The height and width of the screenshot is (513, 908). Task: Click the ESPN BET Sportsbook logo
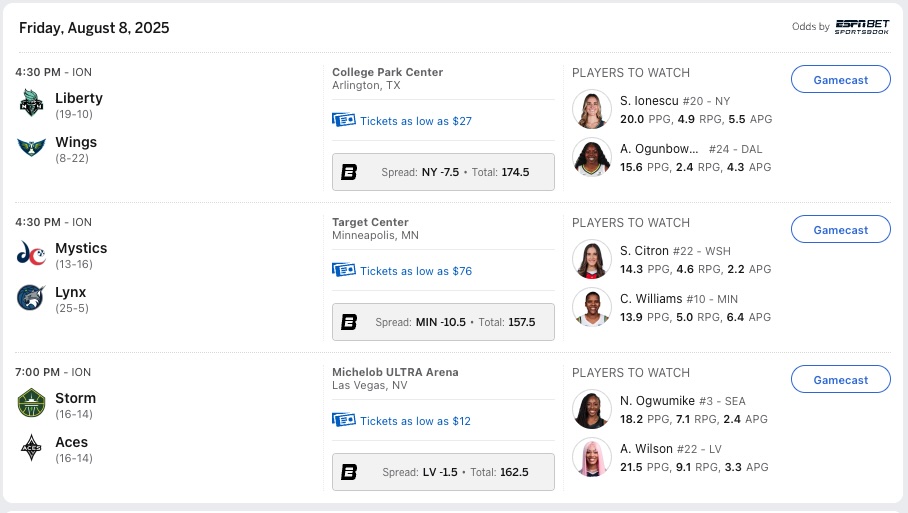point(862,27)
